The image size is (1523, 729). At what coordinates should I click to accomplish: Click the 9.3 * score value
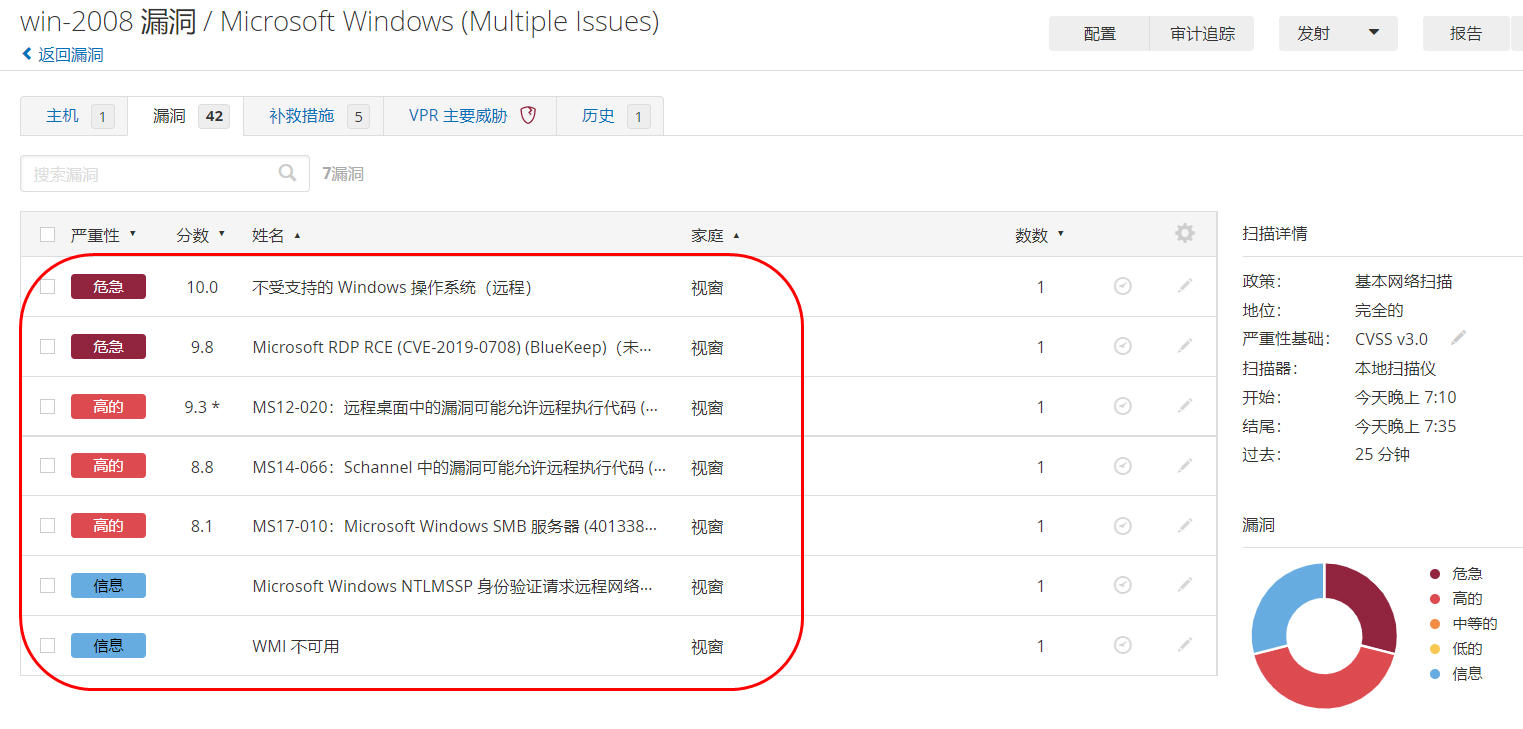202,407
